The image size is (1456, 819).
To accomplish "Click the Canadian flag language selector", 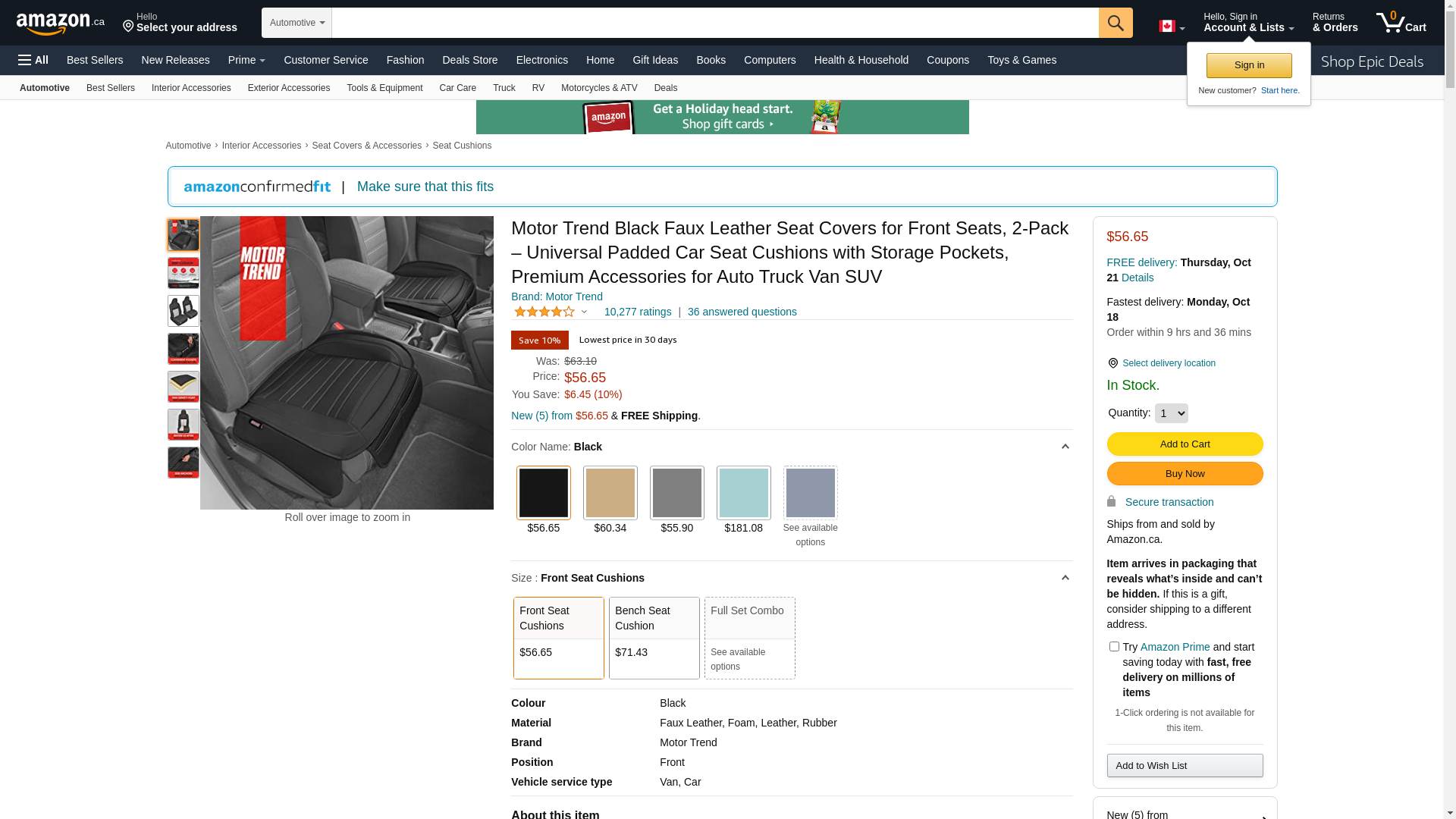I will pyautogui.click(x=1171, y=27).
